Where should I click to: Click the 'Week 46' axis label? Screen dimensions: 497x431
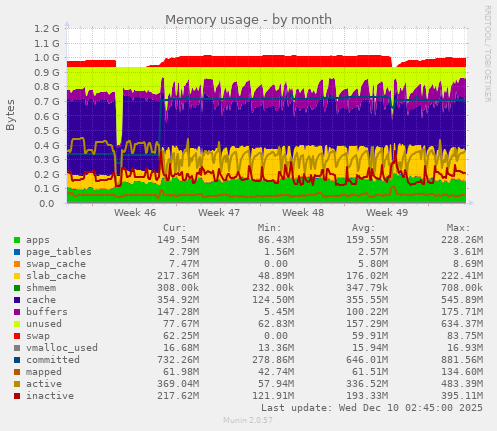tap(135, 213)
